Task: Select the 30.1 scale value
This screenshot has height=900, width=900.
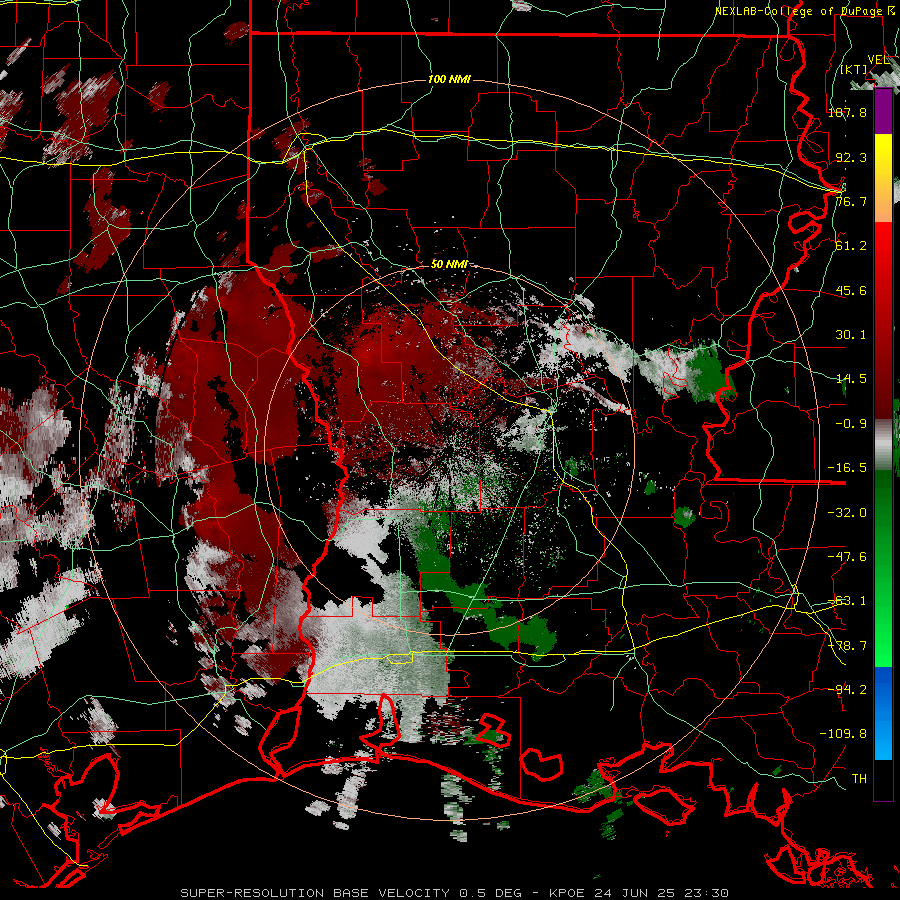Action: coord(851,335)
